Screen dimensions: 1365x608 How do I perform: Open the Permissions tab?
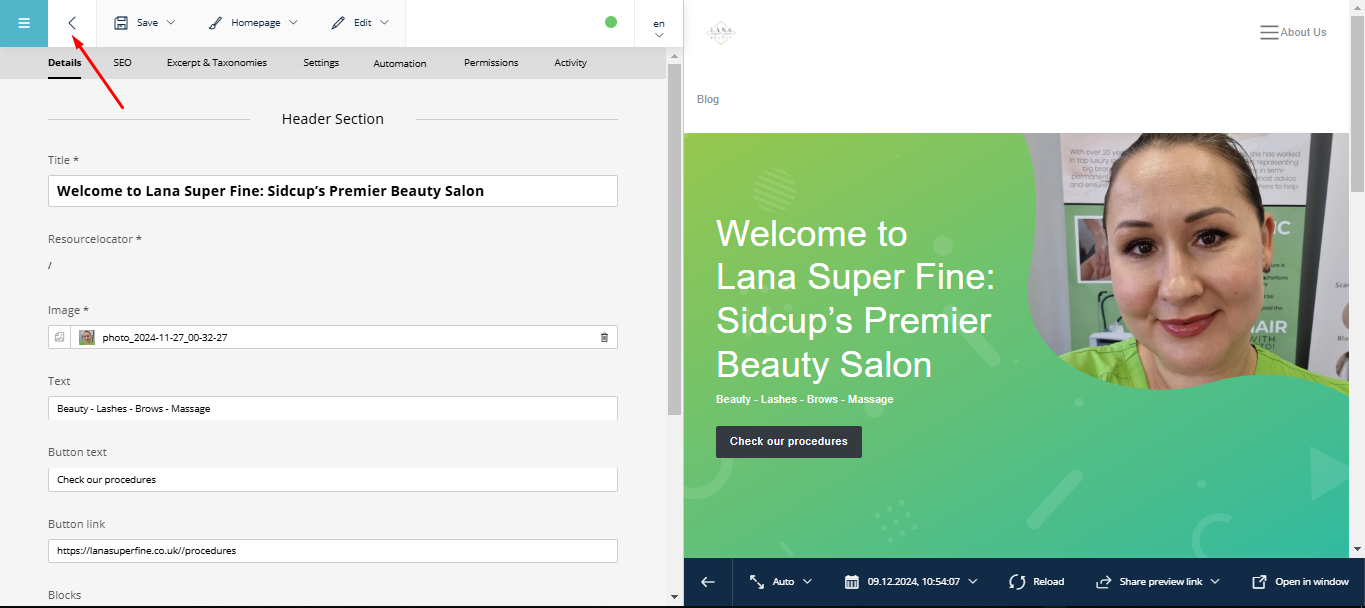pos(491,63)
